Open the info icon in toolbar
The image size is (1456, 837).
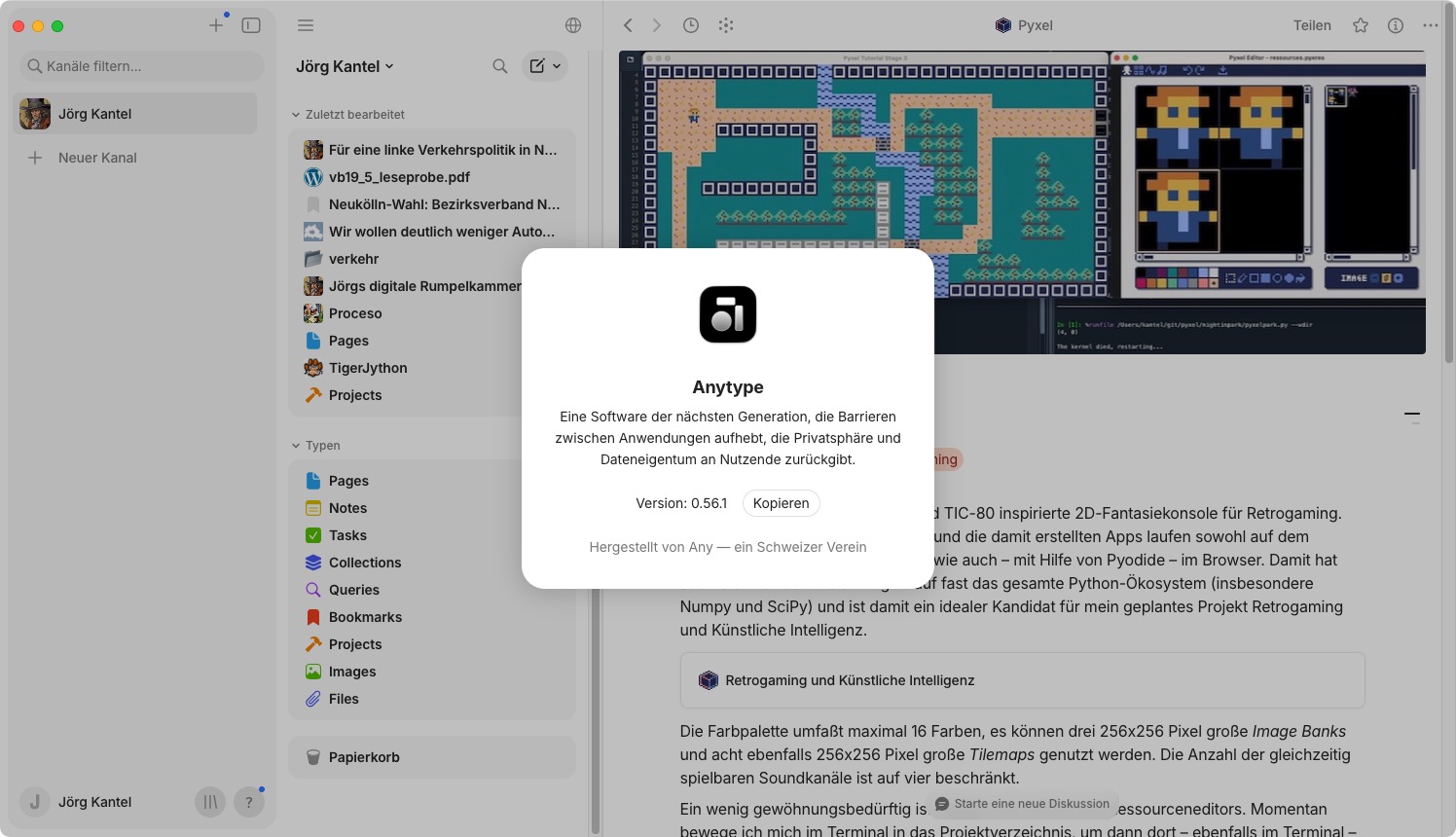[1396, 25]
